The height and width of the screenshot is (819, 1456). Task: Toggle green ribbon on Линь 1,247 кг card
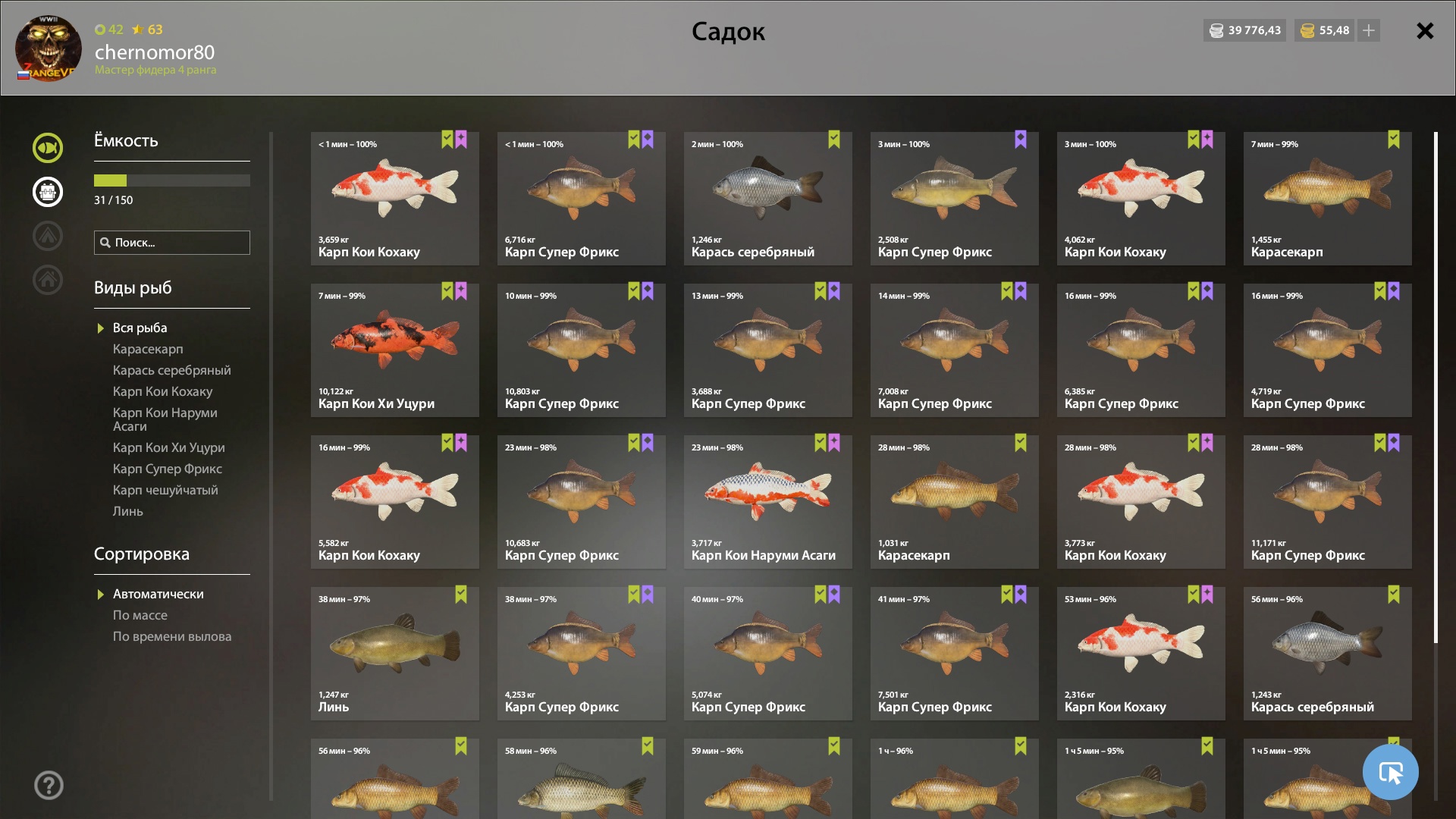click(461, 595)
